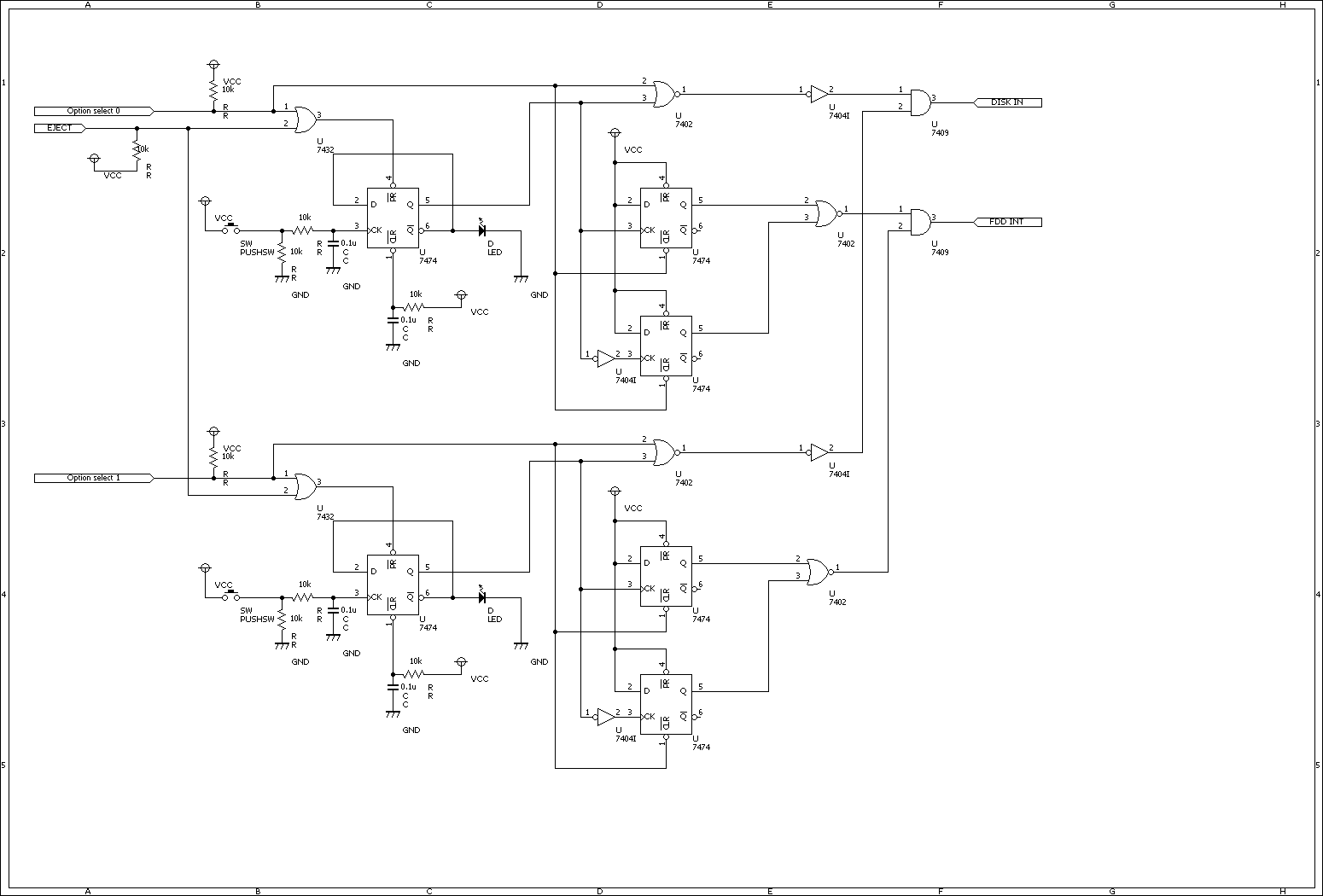Screen dimensions: 1323x896
Task: Select the upper 7474 flip-flop driving the LED
Action: [393, 218]
